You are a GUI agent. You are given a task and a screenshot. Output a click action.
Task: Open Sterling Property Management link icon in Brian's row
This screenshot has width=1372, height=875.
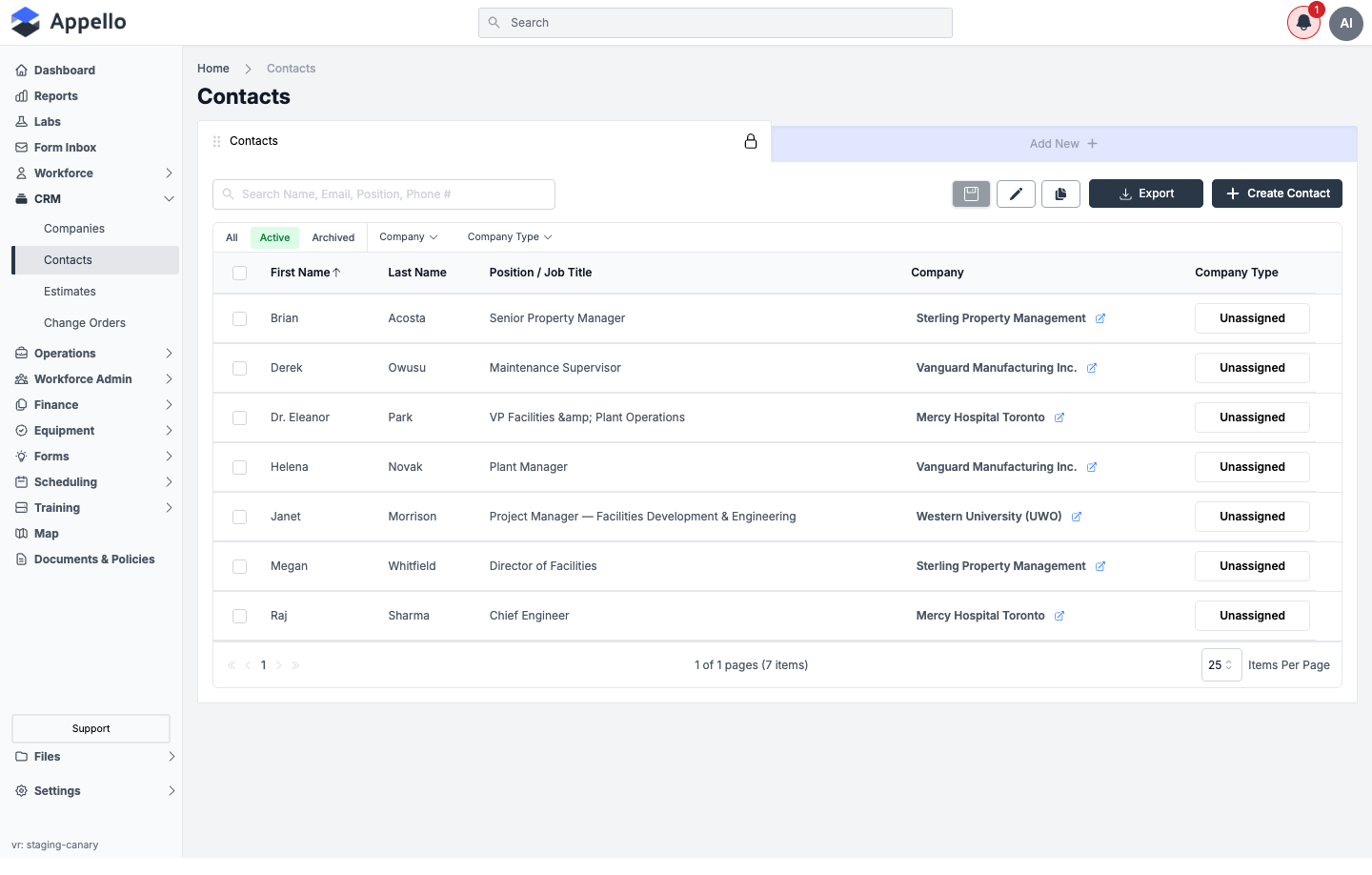coord(1100,318)
